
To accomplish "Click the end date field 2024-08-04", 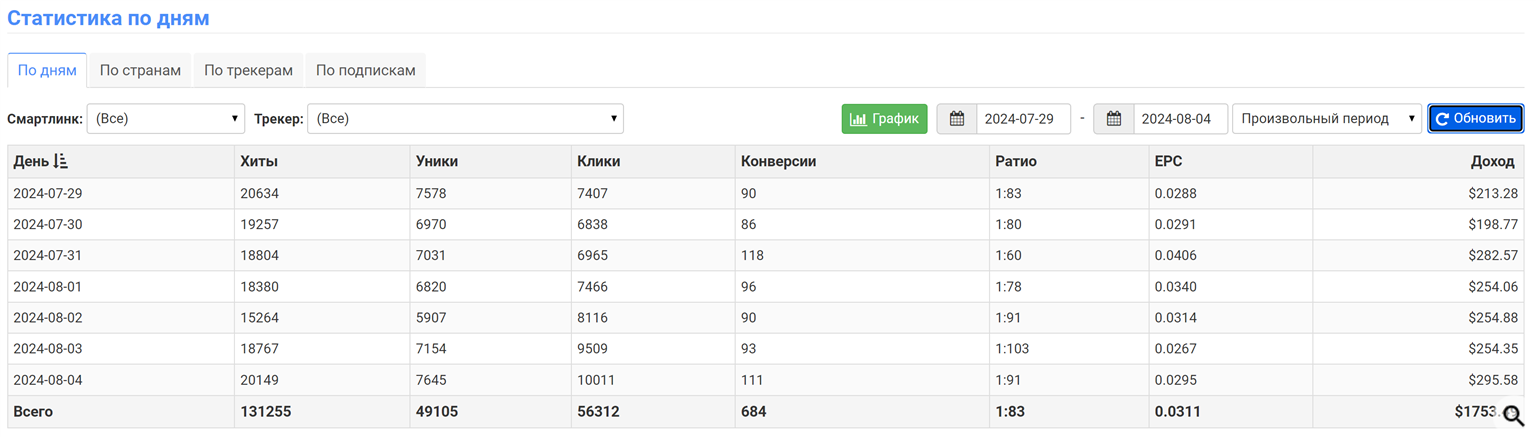I will 1179,119.
